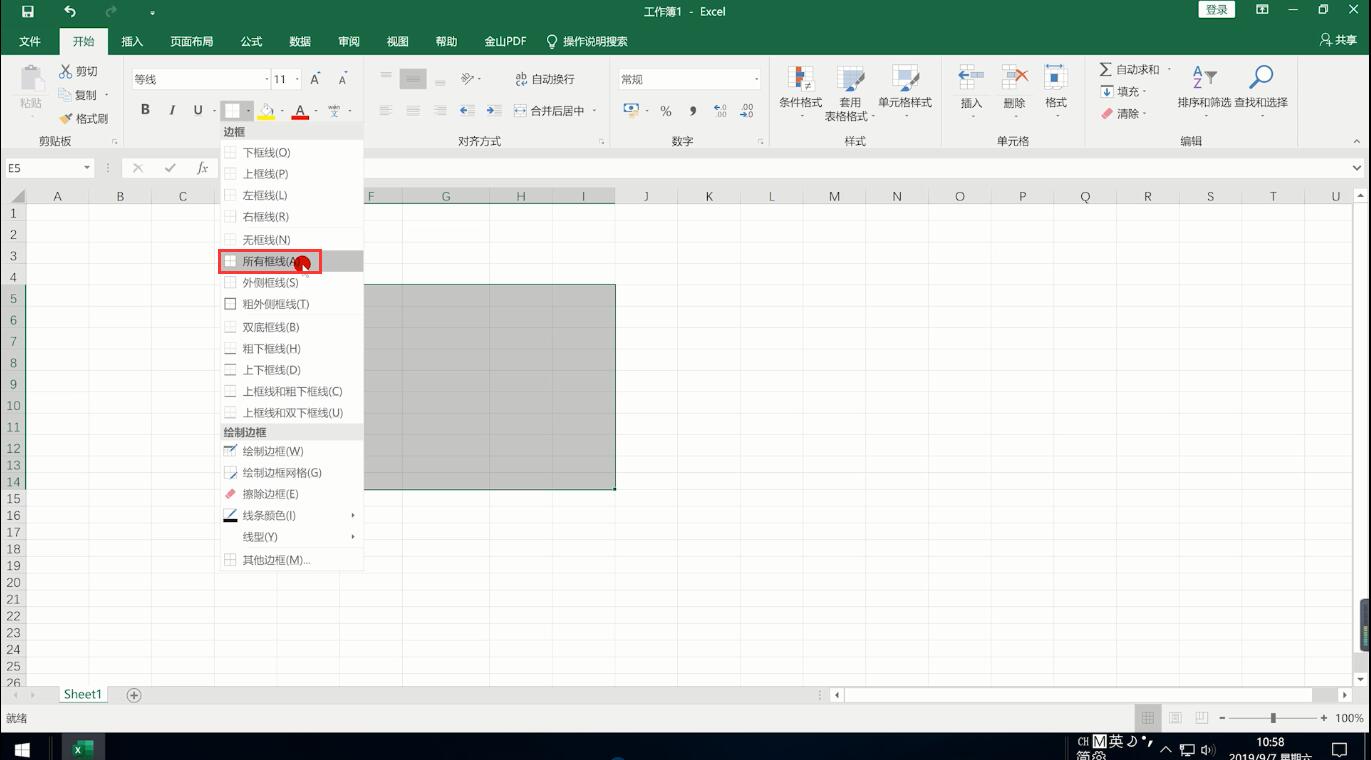Decrease font size icon
Image resolution: width=1371 pixels, height=760 pixels.
click(x=342, y=79)
